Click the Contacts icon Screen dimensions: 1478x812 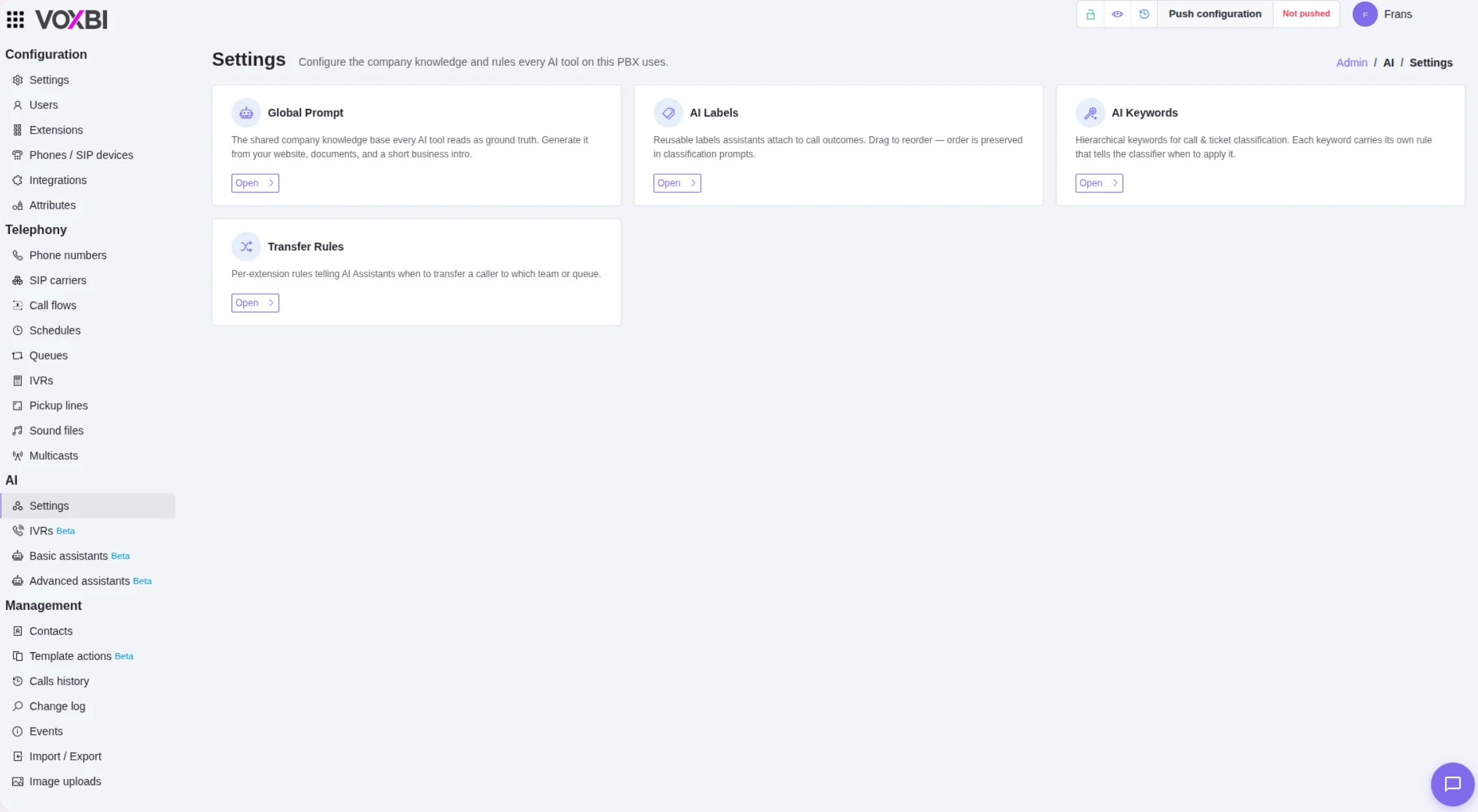click(18, 631)
